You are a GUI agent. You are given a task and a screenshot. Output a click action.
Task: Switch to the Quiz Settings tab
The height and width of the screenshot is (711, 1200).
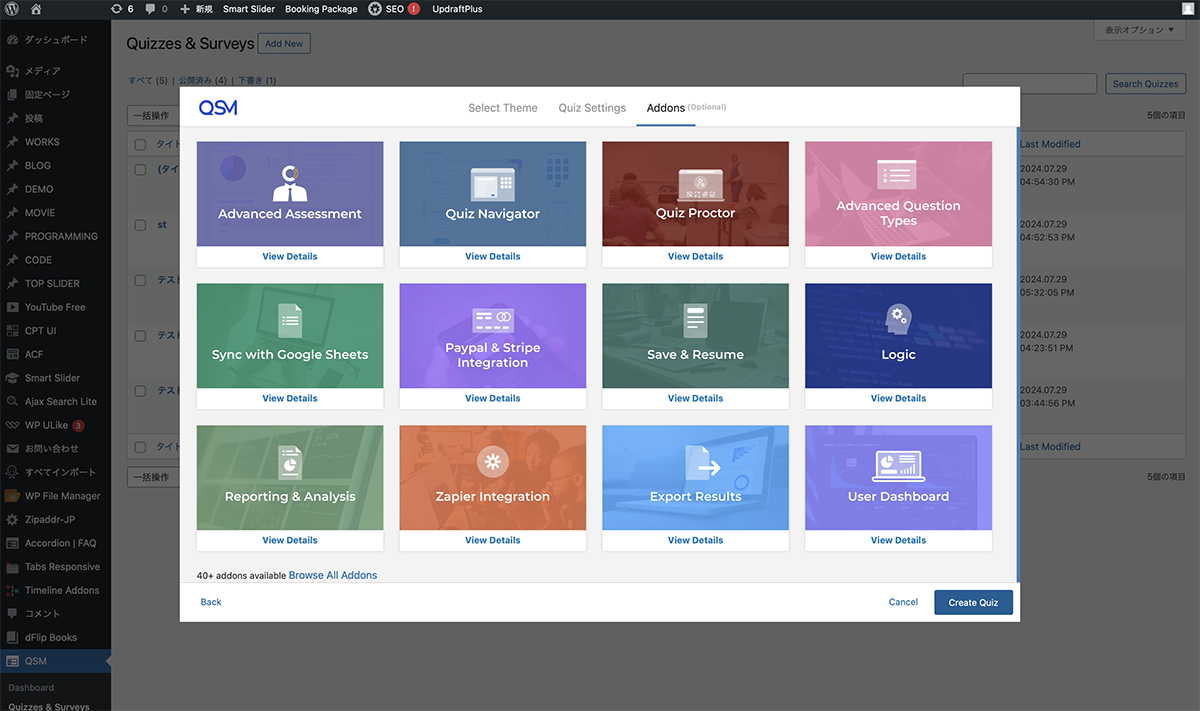pos(592,108)
